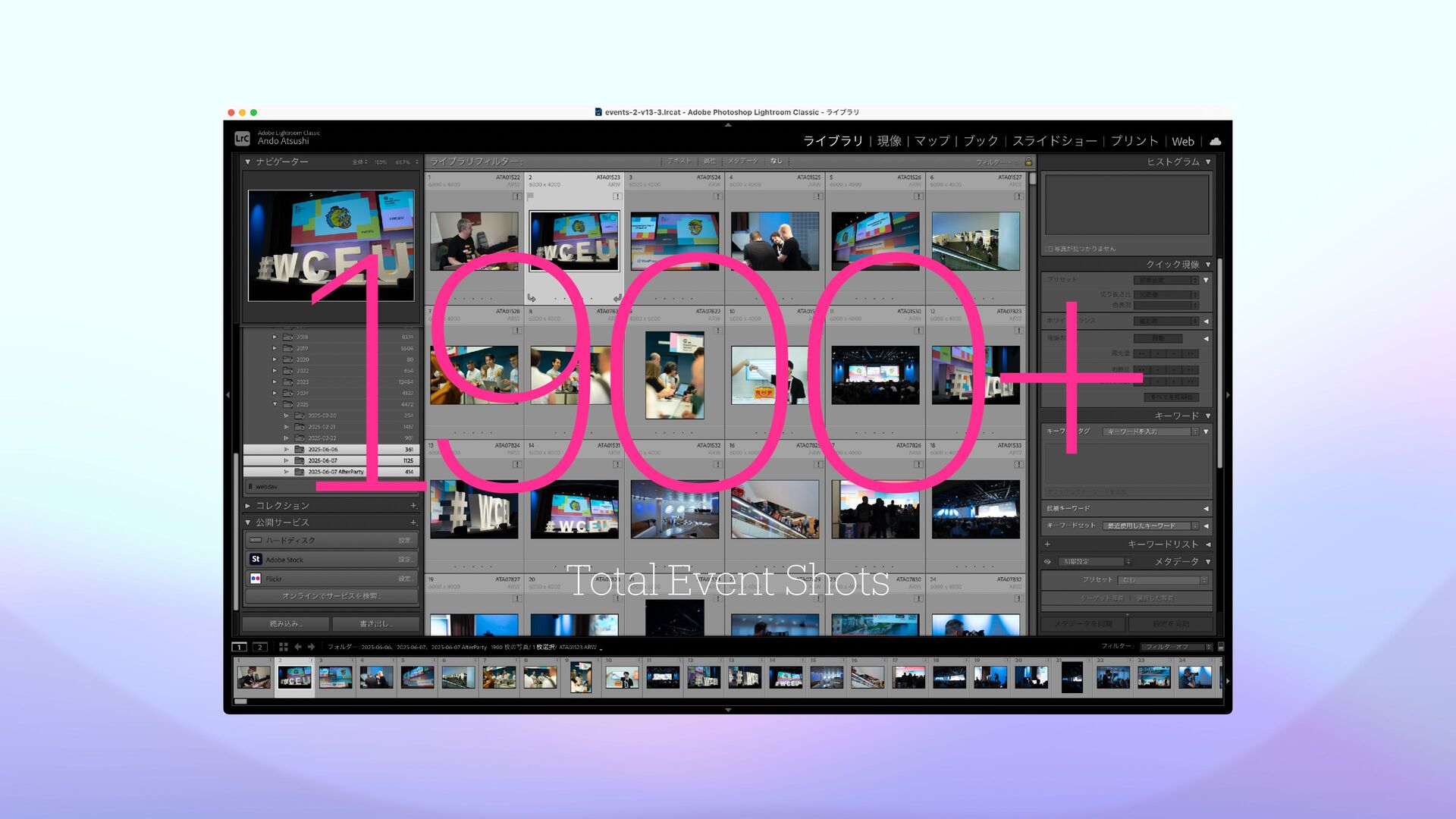Click the warning badge on ATA01522

click(x=516, y=196)
